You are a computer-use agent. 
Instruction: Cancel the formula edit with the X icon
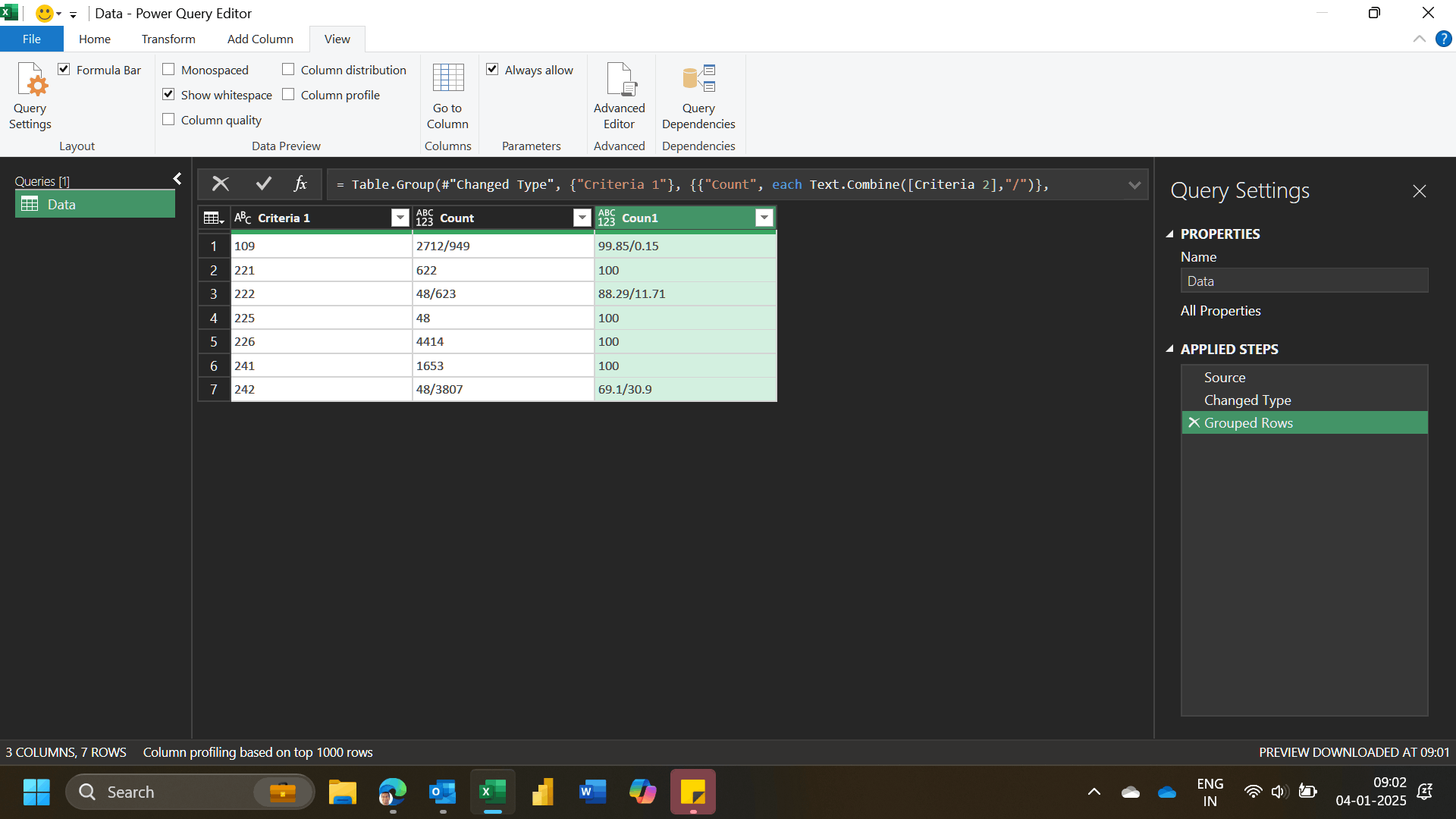pos(221,184)
